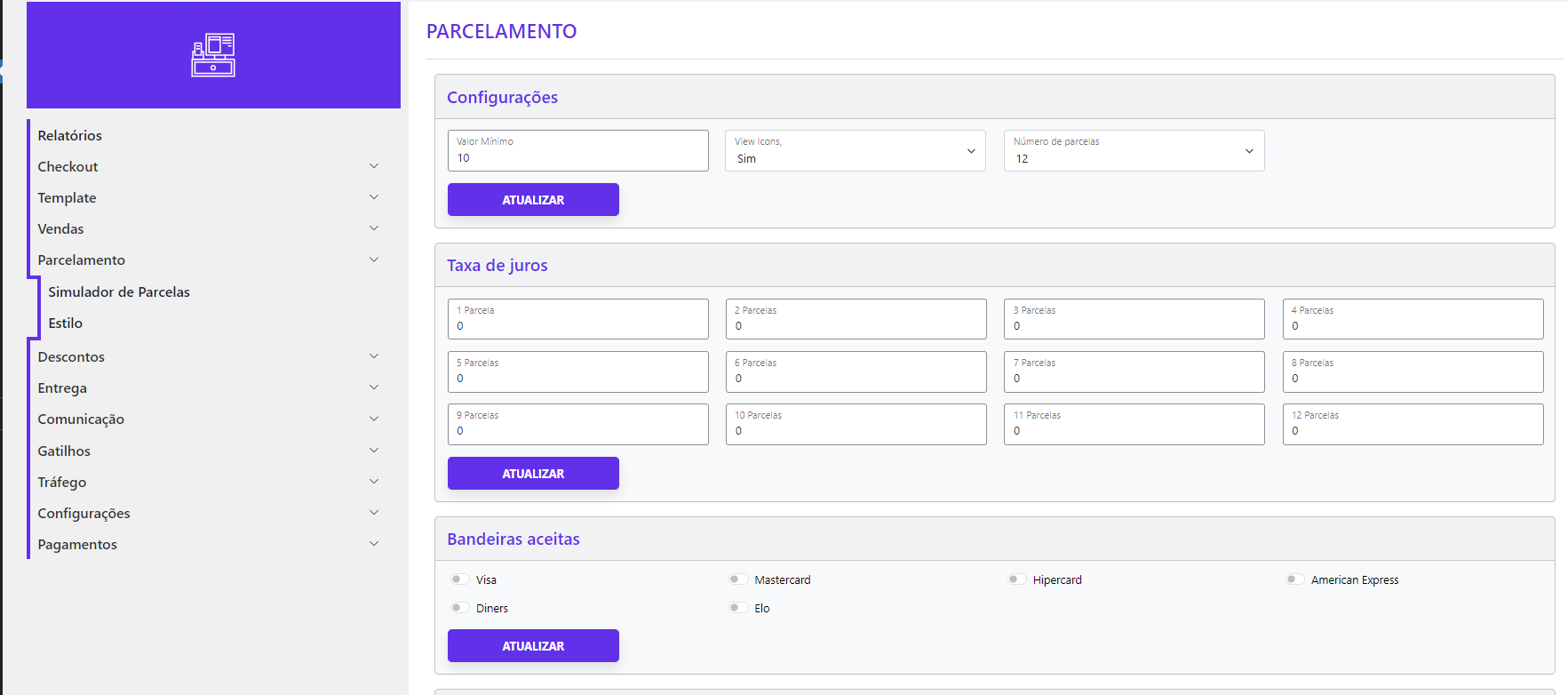The image size is (1568, 695).
Task: Enable American Express toggle
Action: tap(1294, 579)
